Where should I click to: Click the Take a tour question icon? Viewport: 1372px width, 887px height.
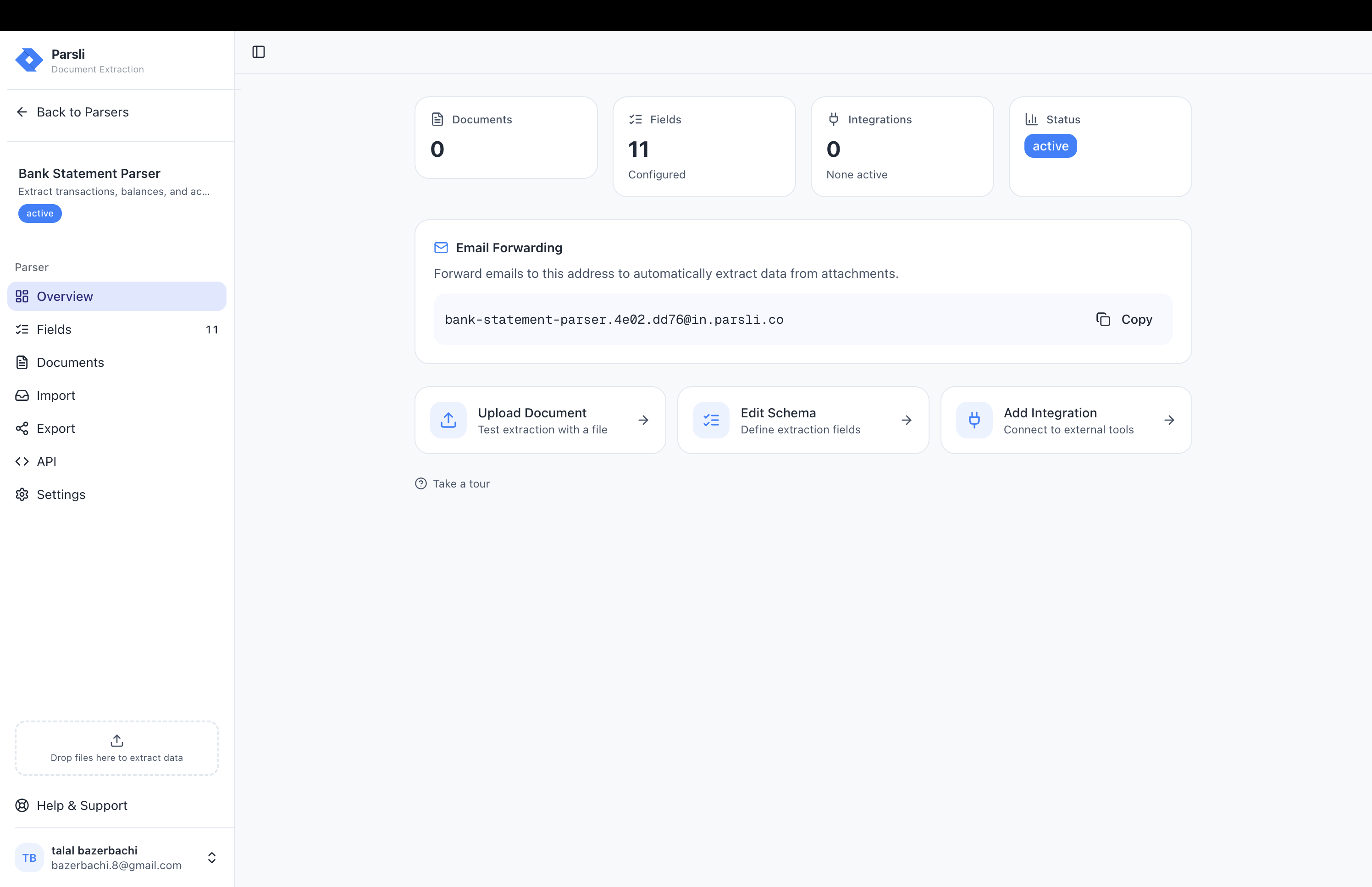click(x=421, y=484)
